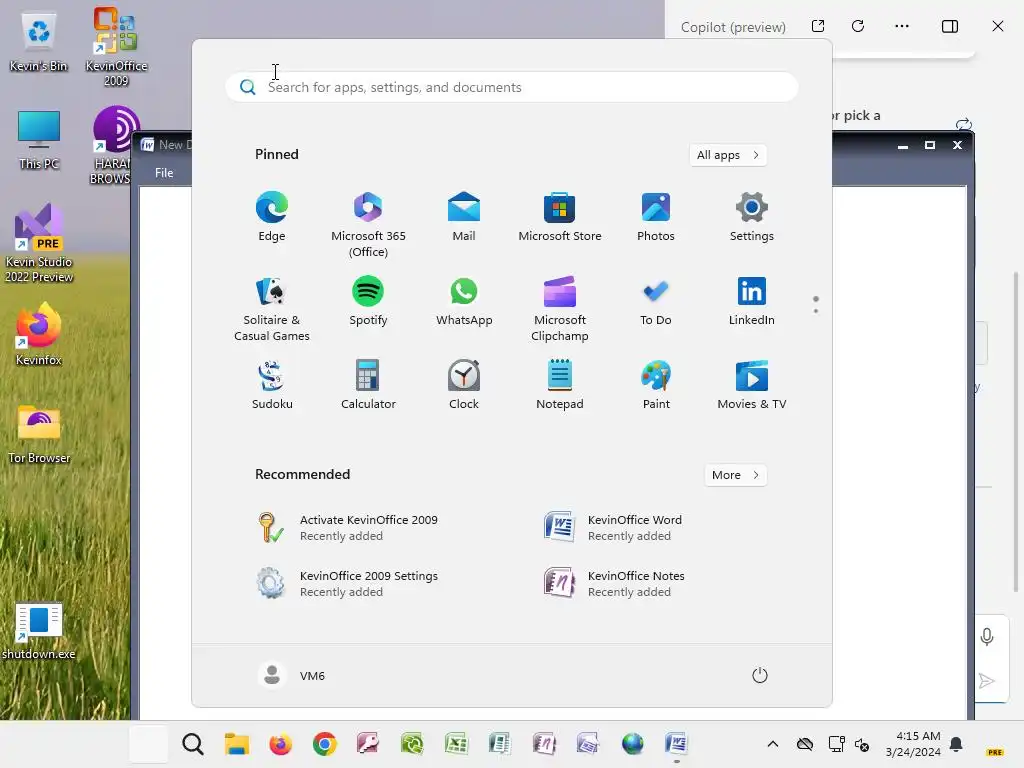
Task: Click the OneDrive cloud tray icon
Action: tap(805, 744)
